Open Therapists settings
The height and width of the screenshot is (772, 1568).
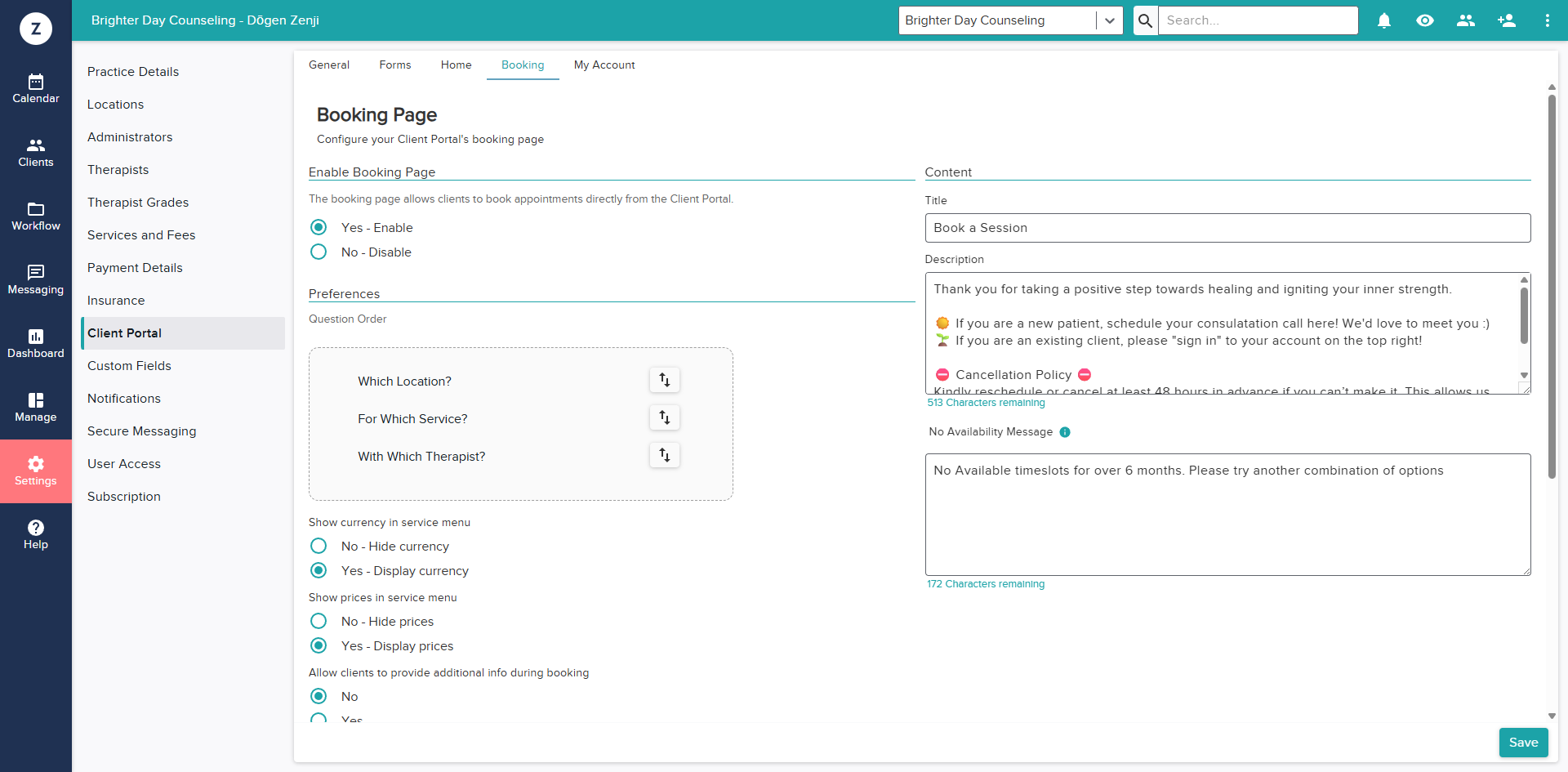183,170
